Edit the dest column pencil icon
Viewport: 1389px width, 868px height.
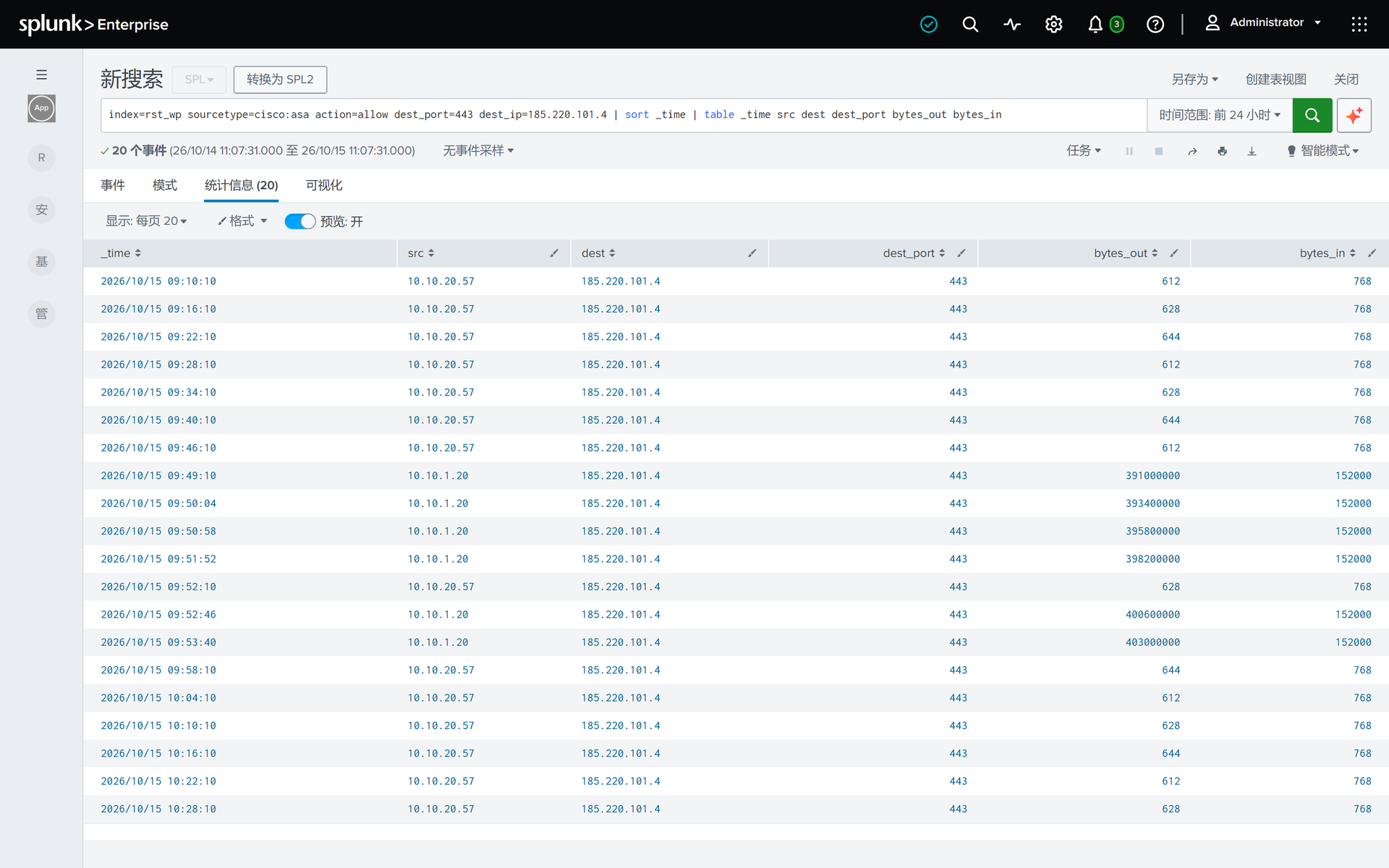752,253
